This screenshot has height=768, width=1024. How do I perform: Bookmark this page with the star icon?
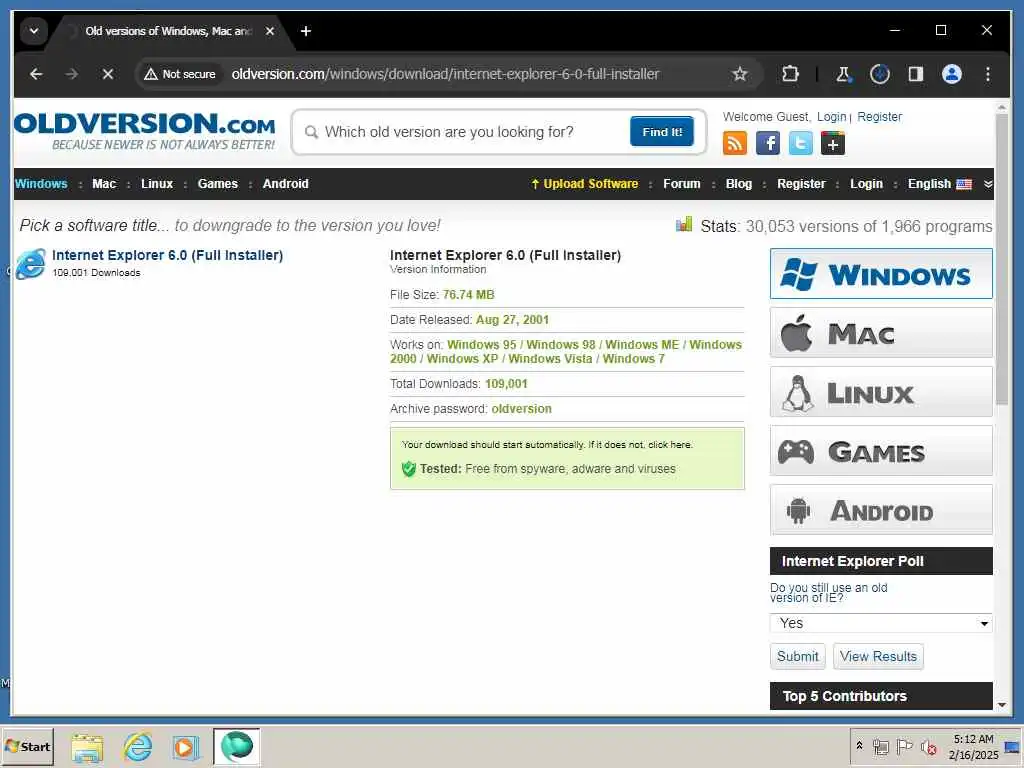[x=739, y=74]
